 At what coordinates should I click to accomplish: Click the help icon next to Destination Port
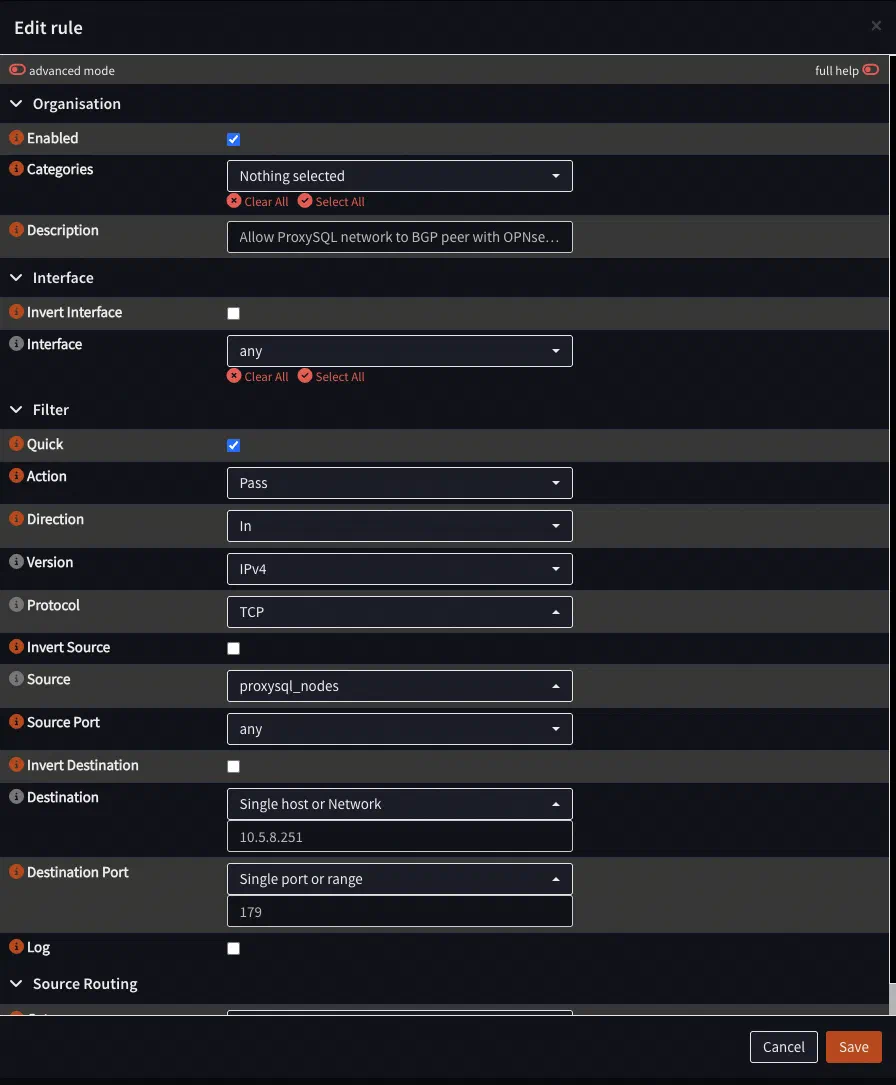click(17, 871)
